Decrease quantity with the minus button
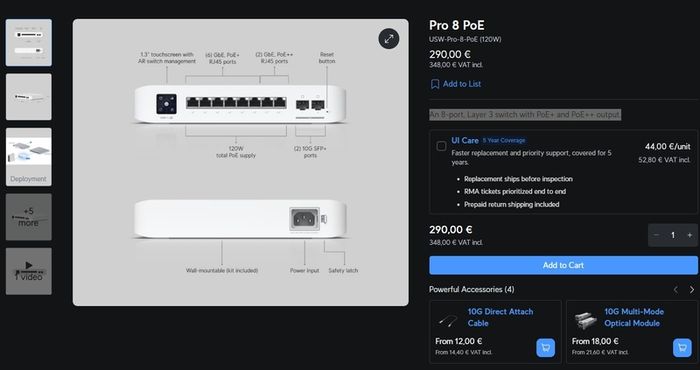Screen dimensions: 700x370 656,235
